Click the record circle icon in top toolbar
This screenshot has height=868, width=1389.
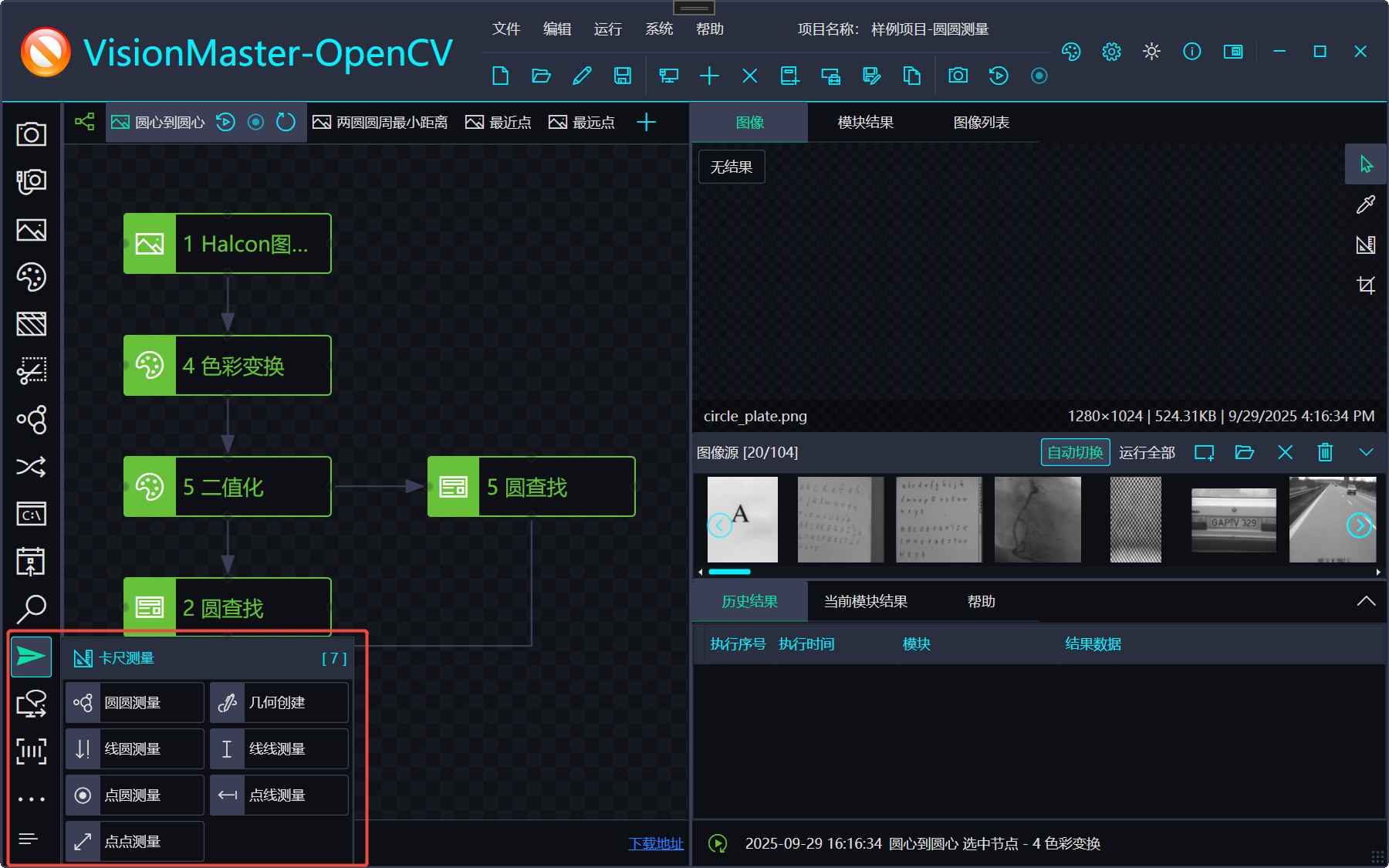(x=1039, y=76)
